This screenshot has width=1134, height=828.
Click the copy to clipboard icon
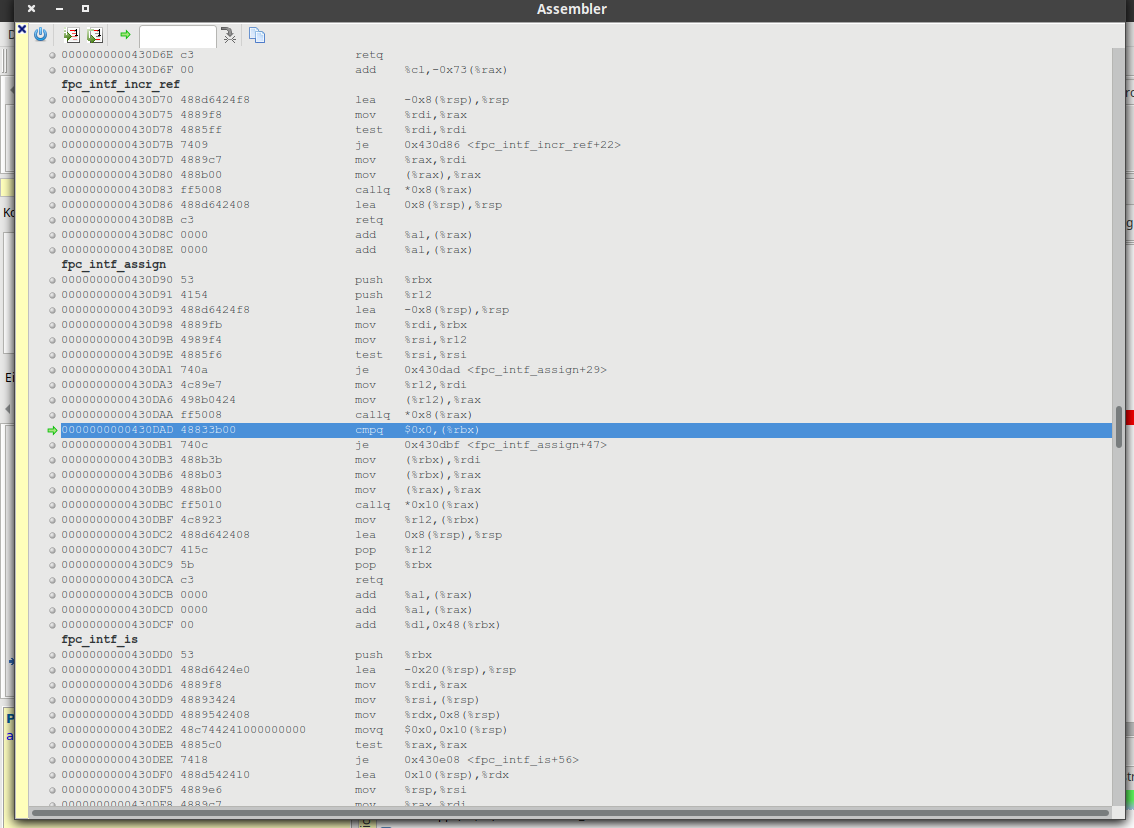(257, 36)
